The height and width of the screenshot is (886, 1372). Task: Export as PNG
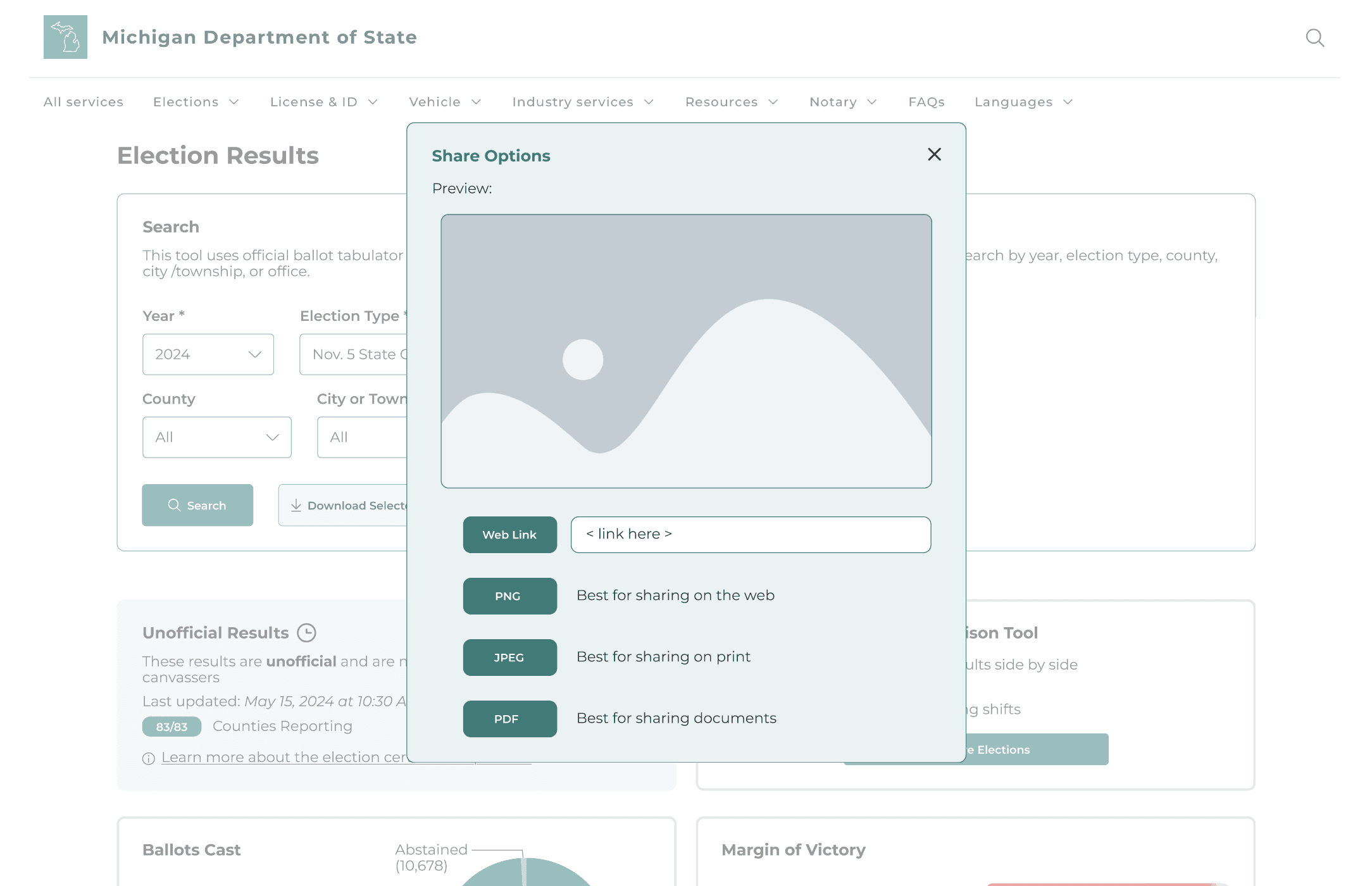point(509,596)
